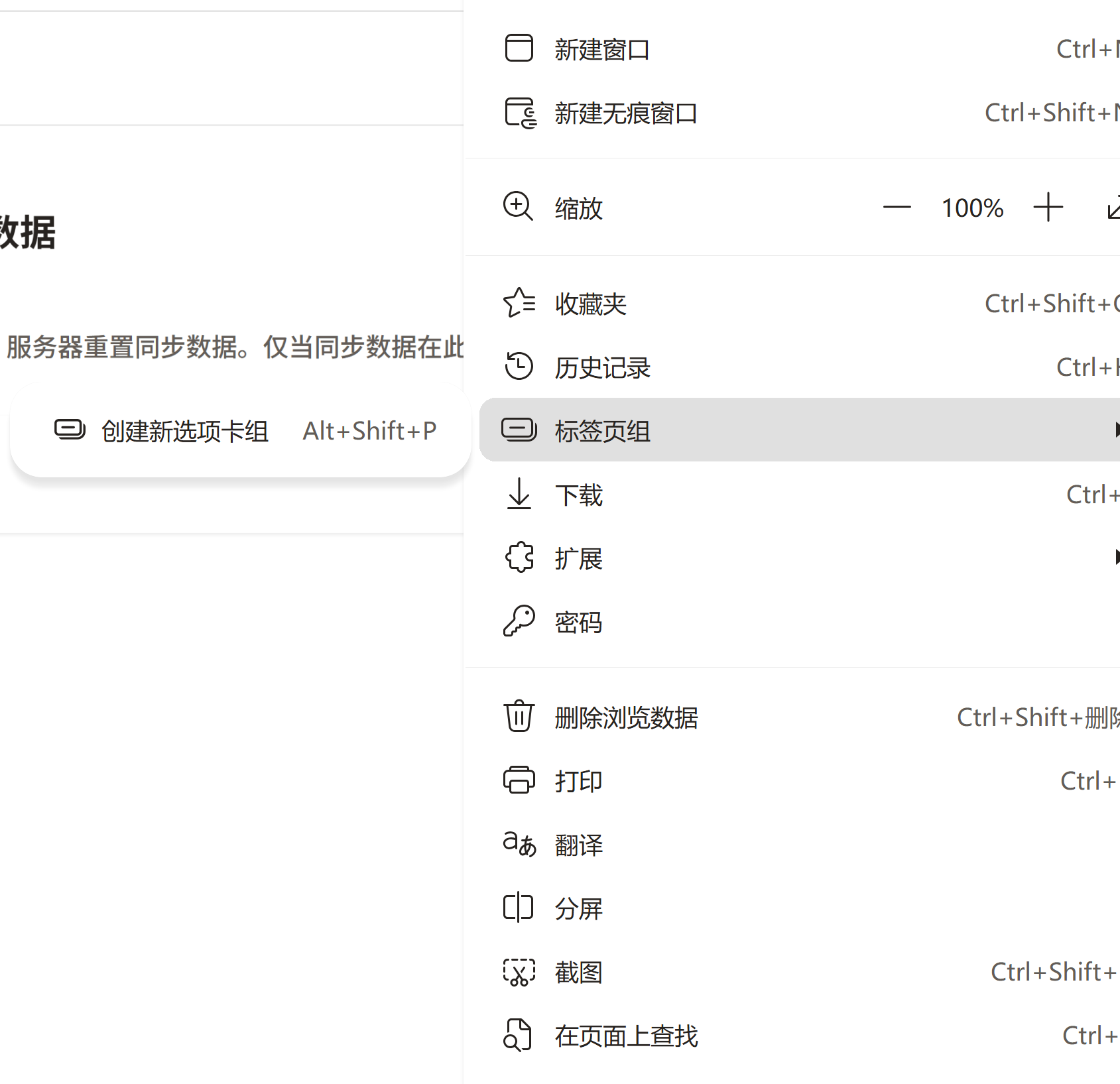Select 新建窗口 menu entry
The height and width of the screenshot is (1084, 1120).
tap(799, 49)
